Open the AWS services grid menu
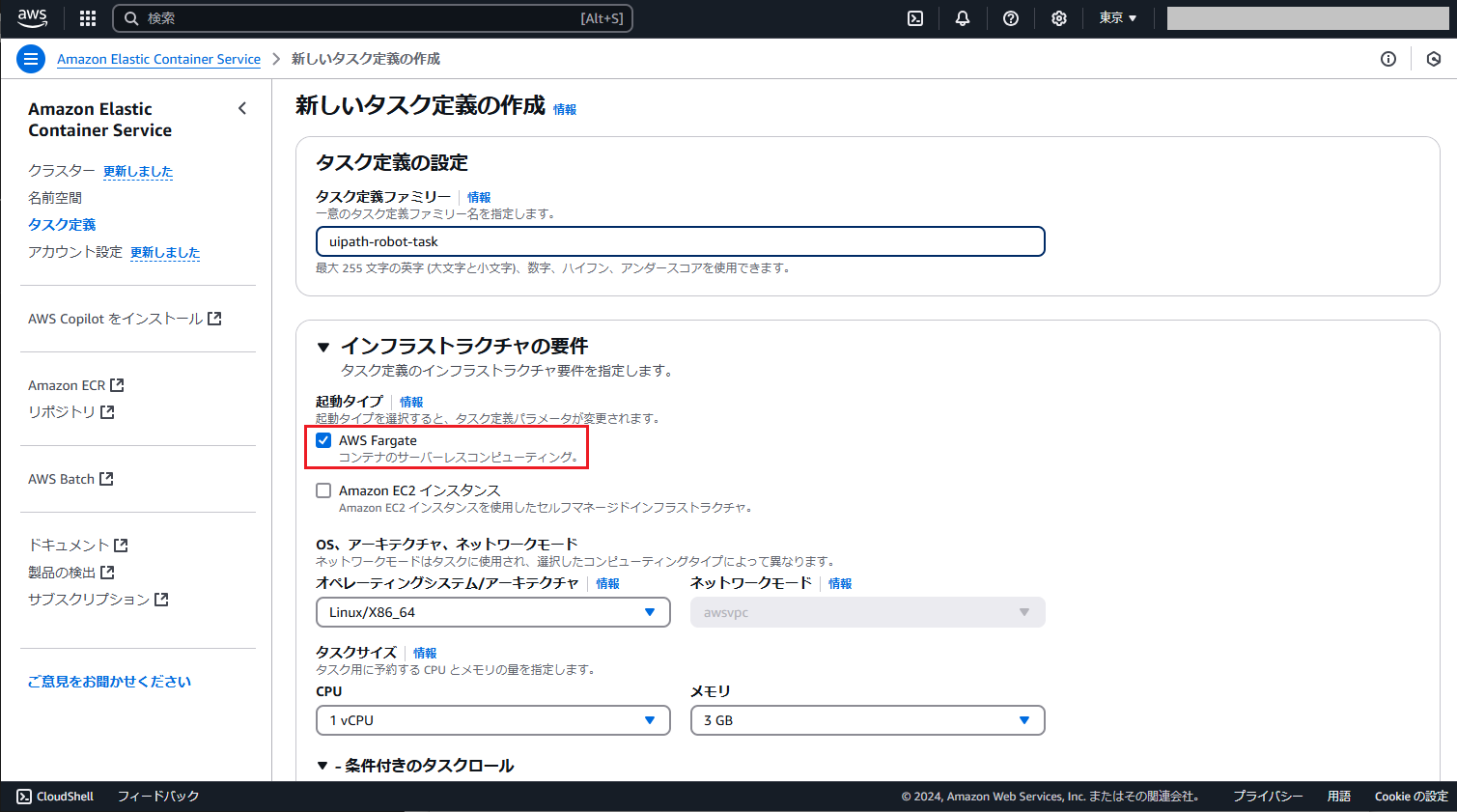 88,18
